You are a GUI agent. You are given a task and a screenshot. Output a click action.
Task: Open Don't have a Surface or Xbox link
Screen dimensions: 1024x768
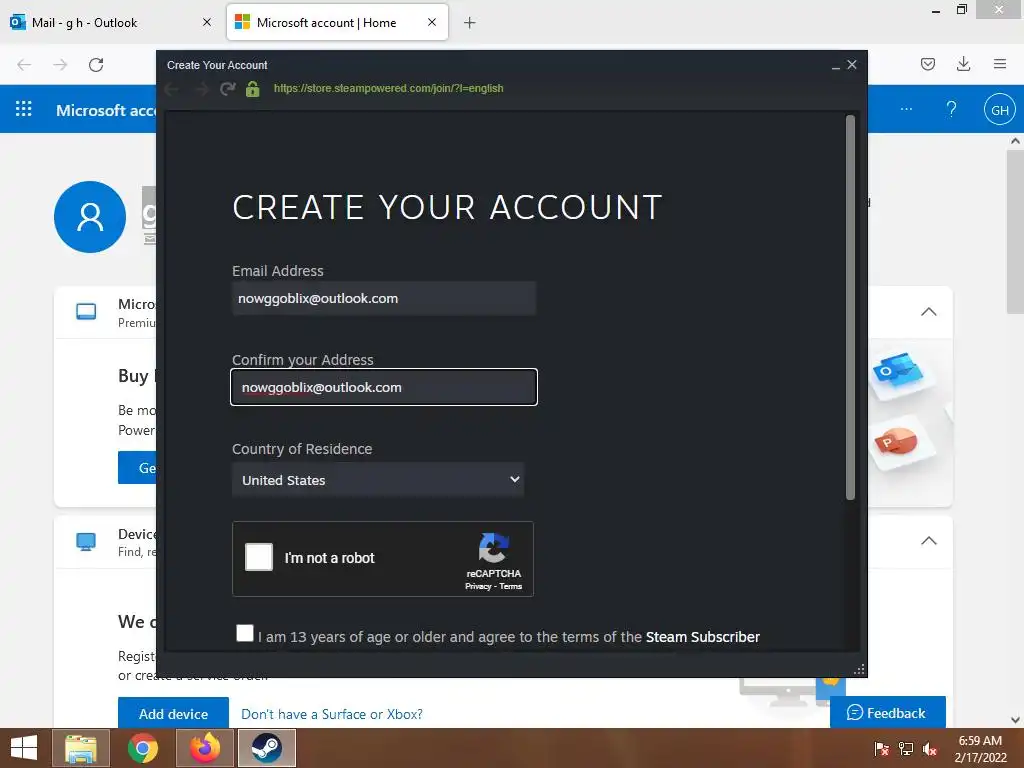(332, 714)
